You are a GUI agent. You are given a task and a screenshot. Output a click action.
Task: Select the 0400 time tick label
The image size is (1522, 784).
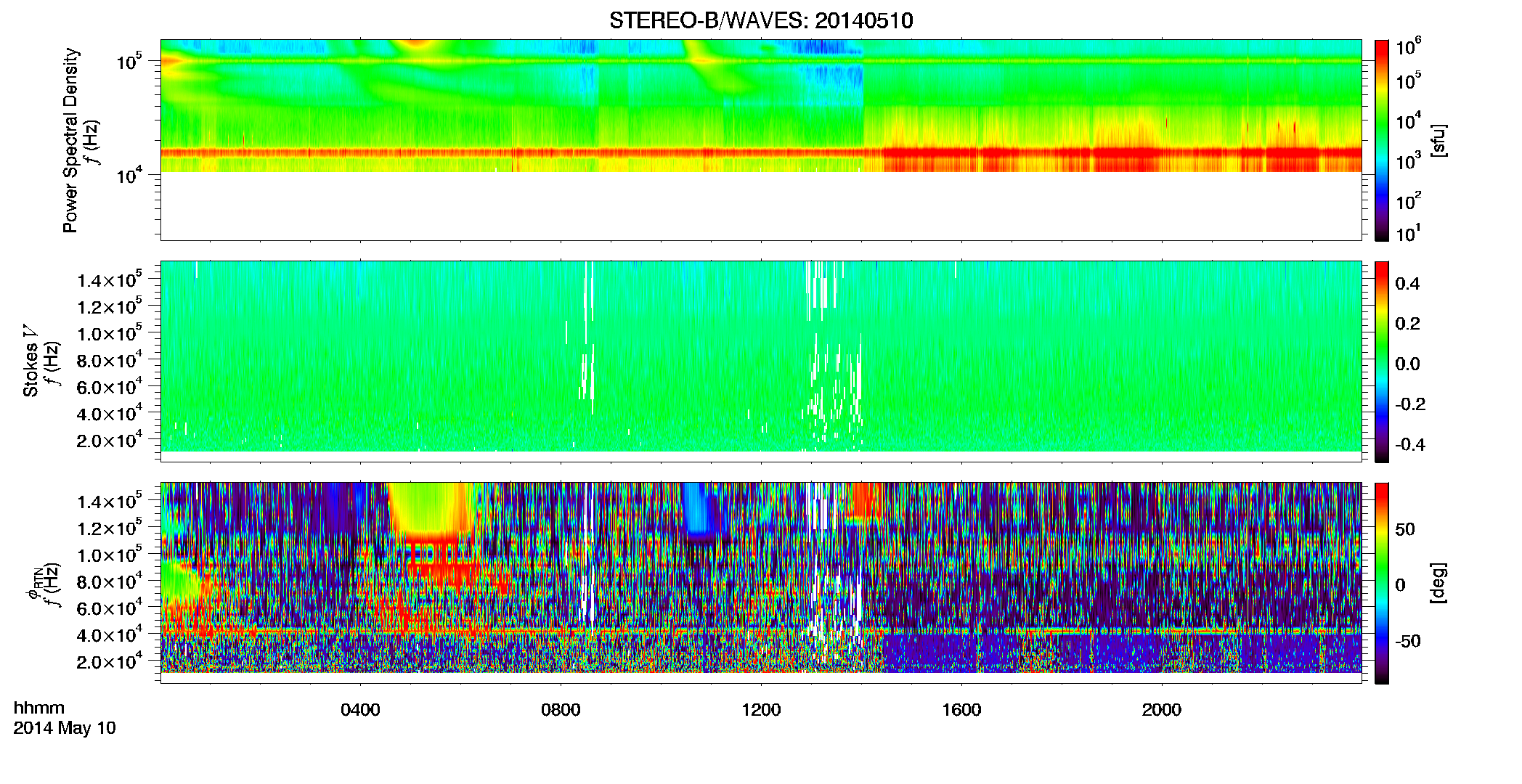pos(361,710)
